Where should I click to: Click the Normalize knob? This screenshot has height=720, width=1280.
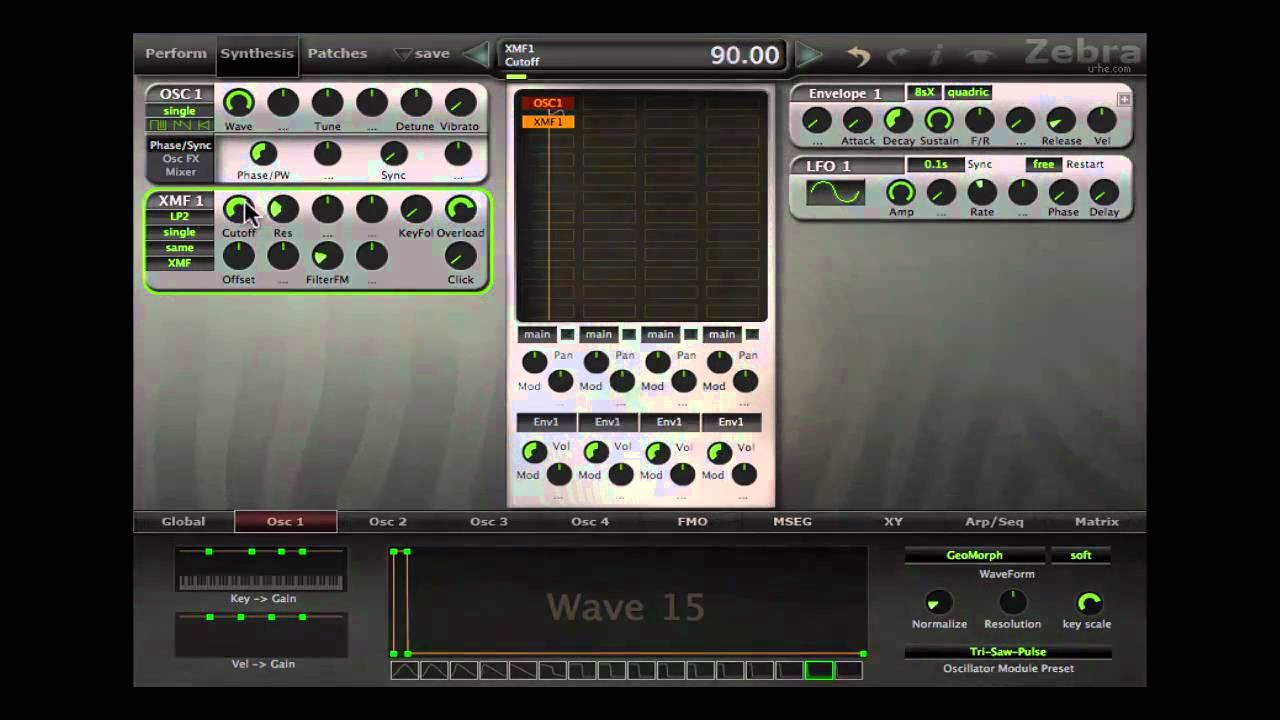[x=939, y=602]
